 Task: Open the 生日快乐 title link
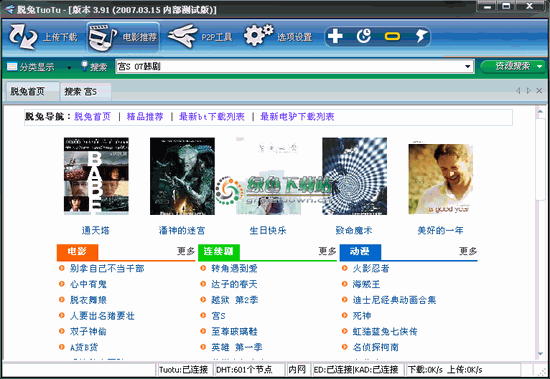tap(268, 231)
